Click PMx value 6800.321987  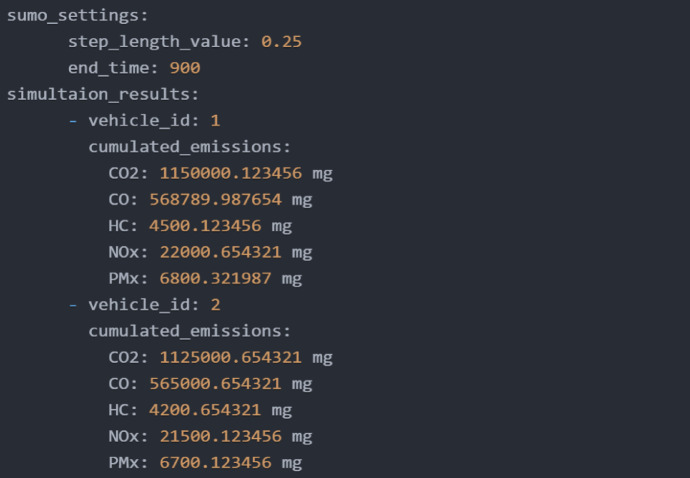coord(215,279)
